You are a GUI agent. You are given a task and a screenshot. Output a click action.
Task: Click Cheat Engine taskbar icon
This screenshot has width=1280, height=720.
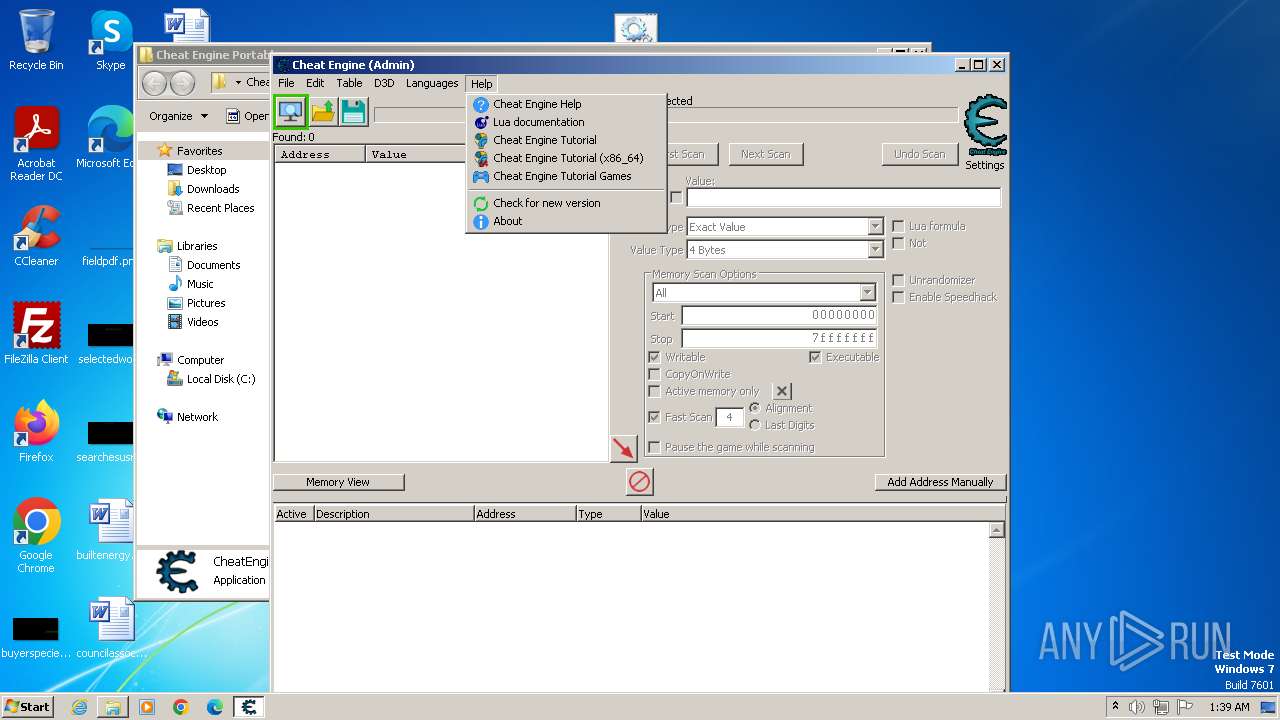pyautogui.click(x=249, y=707)
